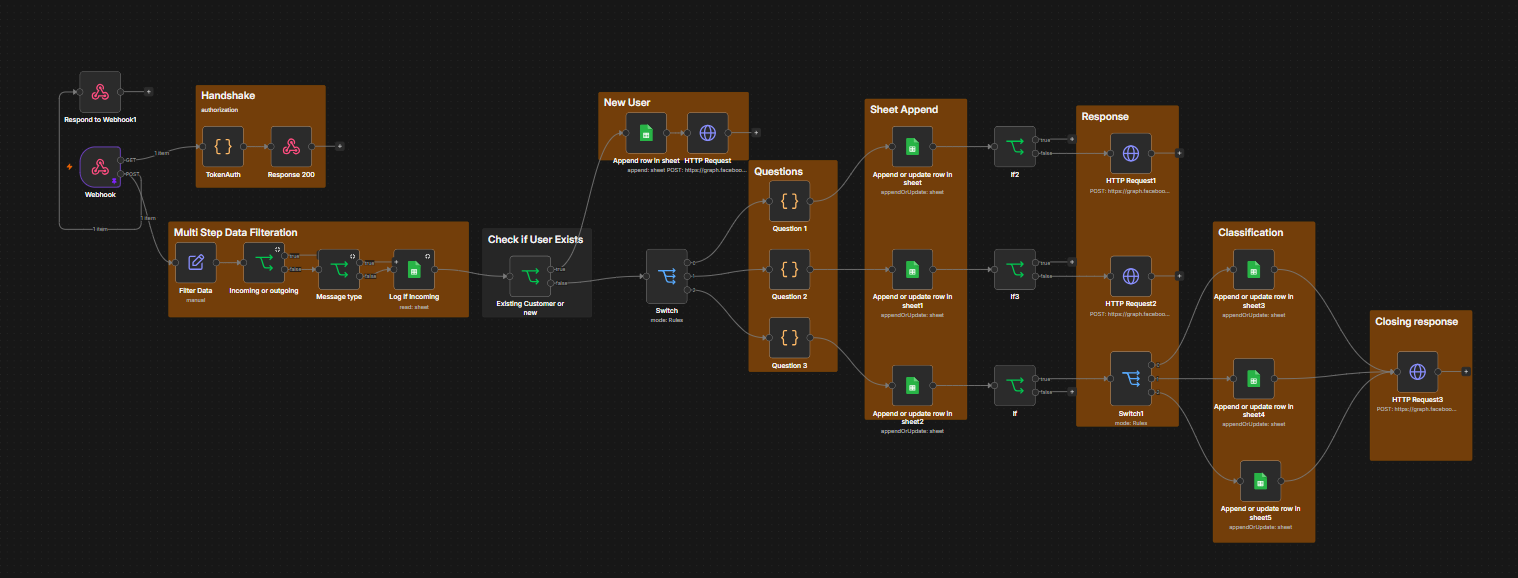Image resolution: width=1518 pixels, height=578 pixels.
Task: Select the Incoming or outgoing node
Action: pyautogui.click(x=264, y=263)
